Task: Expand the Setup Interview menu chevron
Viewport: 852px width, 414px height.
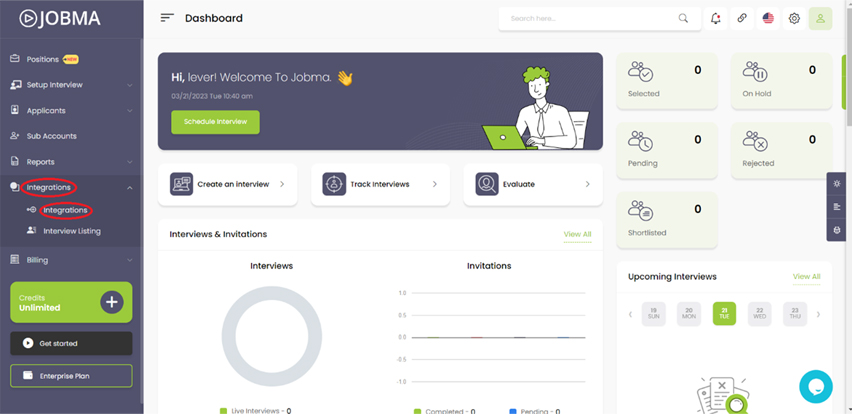Action: click(x=129, y=85)
